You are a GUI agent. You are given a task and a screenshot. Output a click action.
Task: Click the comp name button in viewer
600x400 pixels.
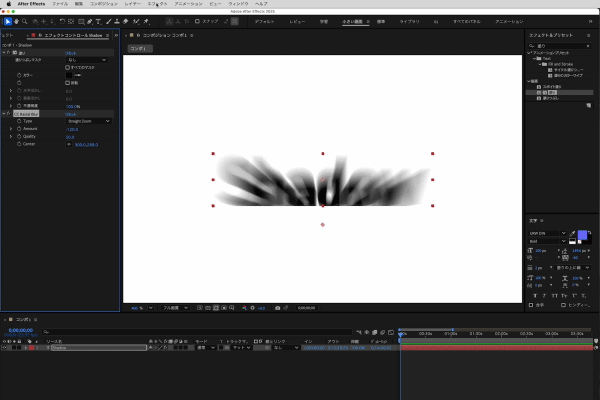(x=140, y=49)
